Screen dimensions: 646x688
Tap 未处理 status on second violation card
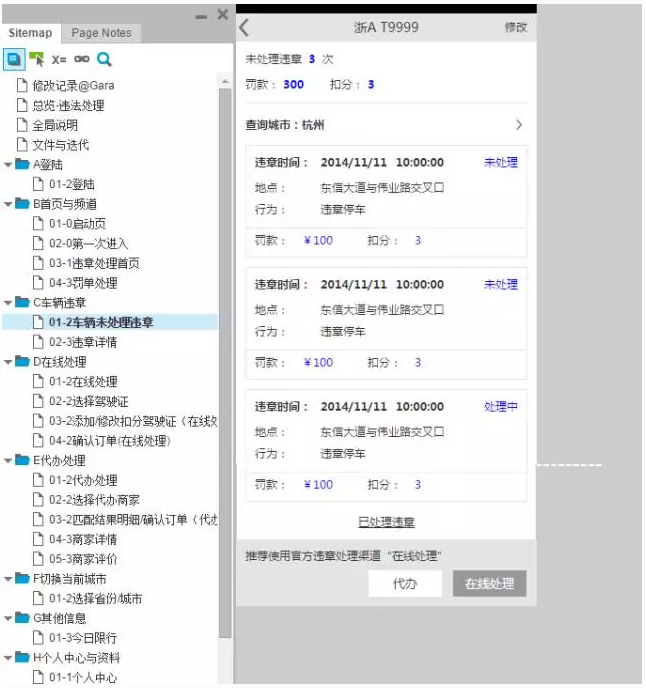(501, 284)
